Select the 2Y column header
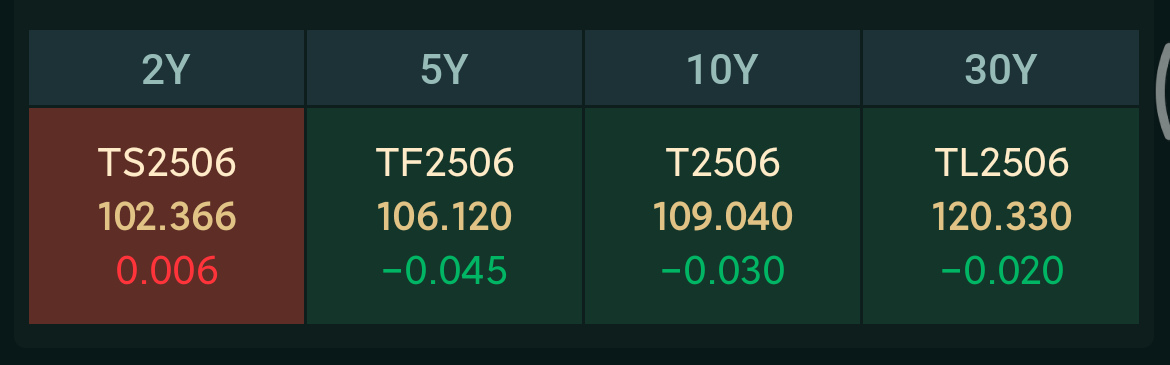The image size is (1170, 365). tap(166, 68)
